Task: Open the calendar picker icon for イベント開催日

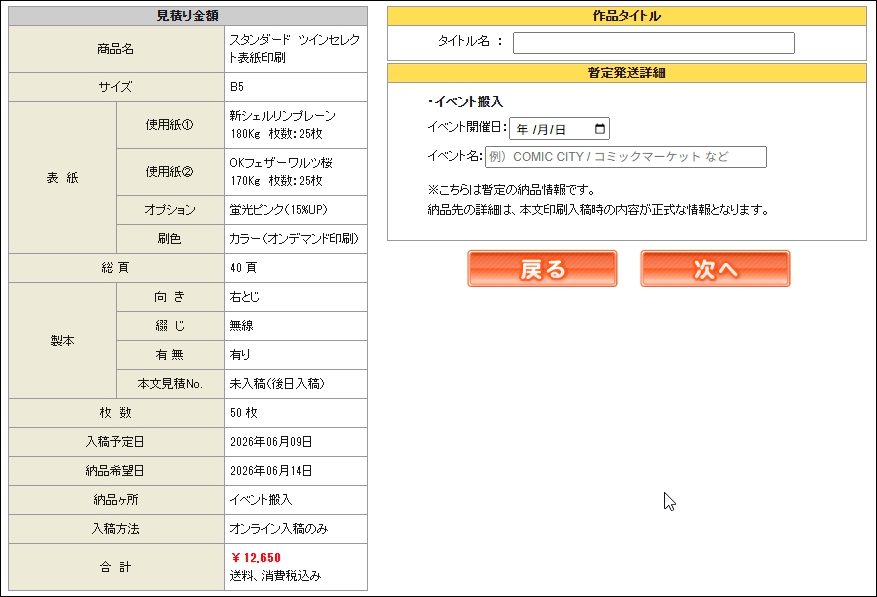Action: click(600, 129)
